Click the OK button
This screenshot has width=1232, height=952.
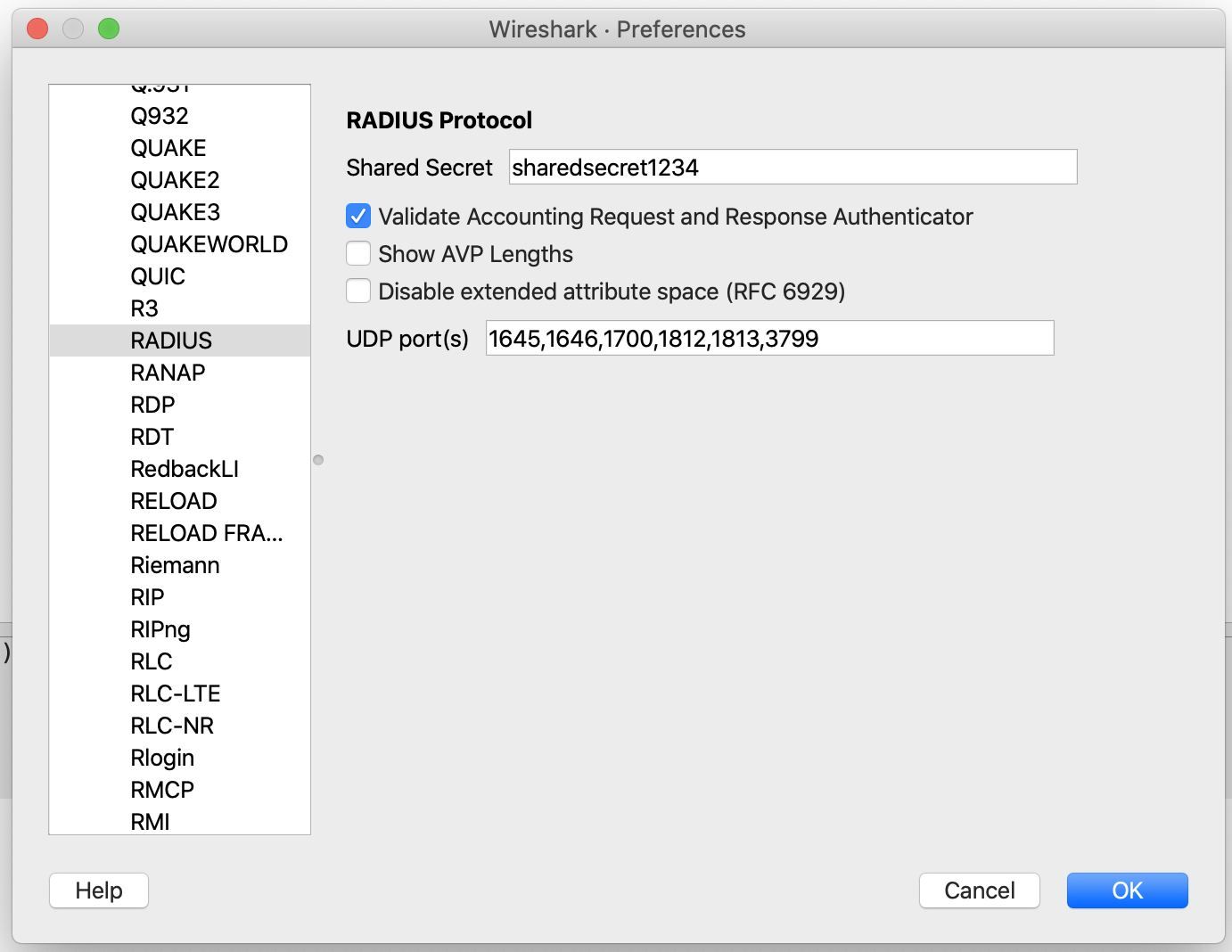(1127, 890)
